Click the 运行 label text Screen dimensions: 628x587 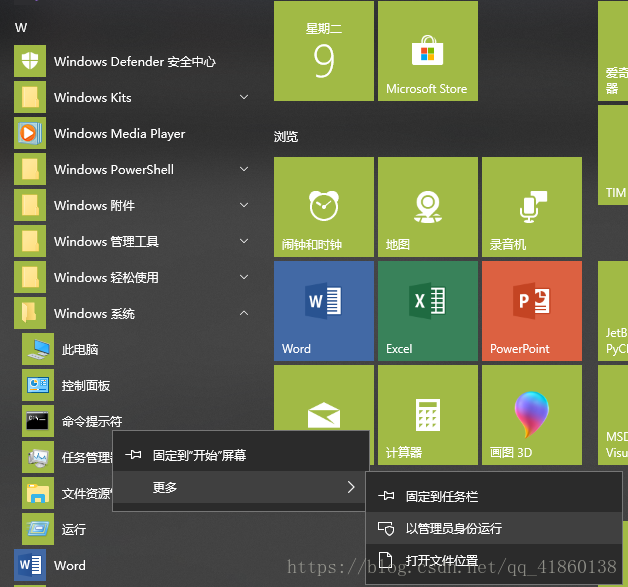pos(74,529)
